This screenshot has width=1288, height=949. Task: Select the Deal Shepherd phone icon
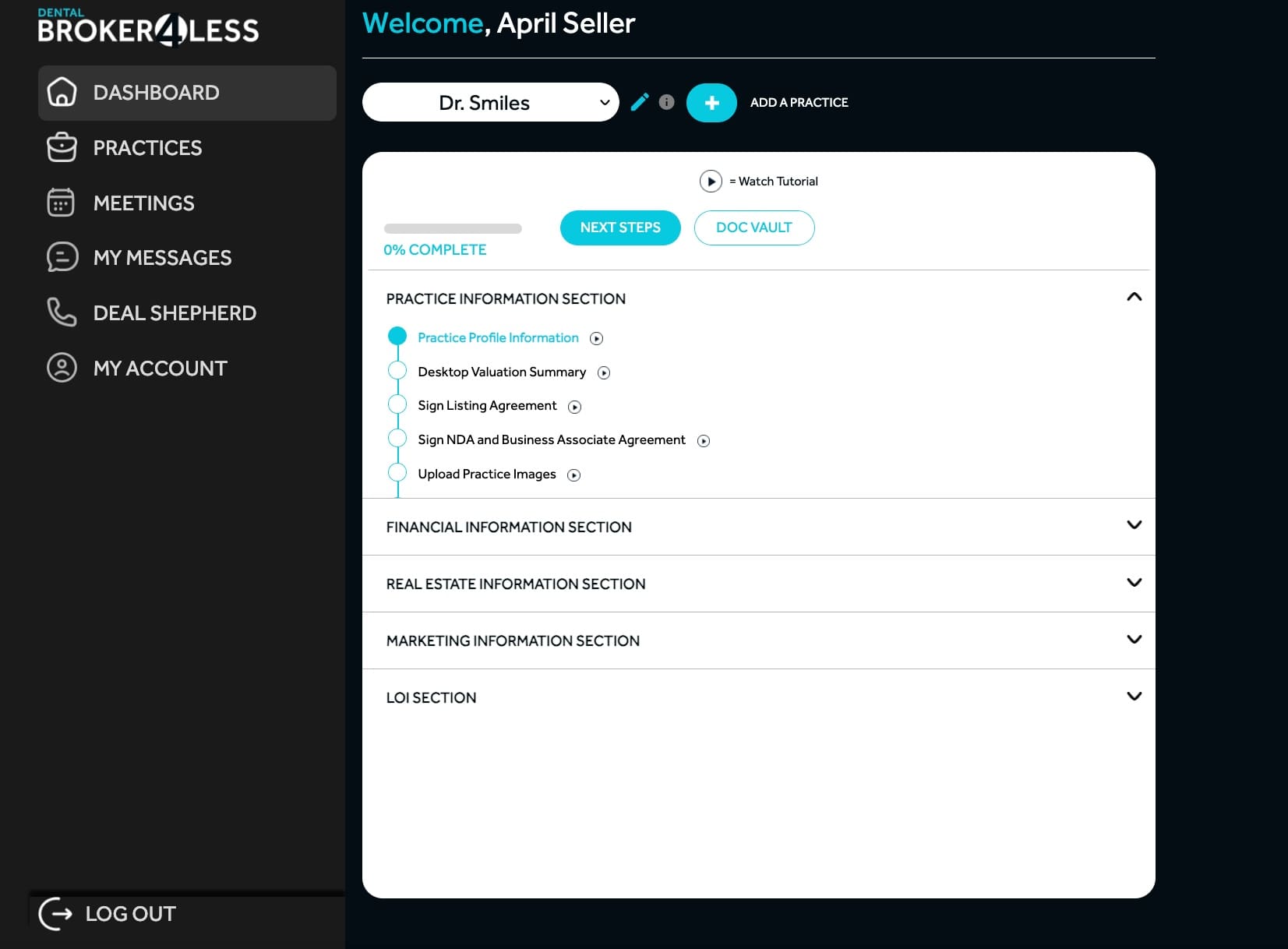click(61, 312)
